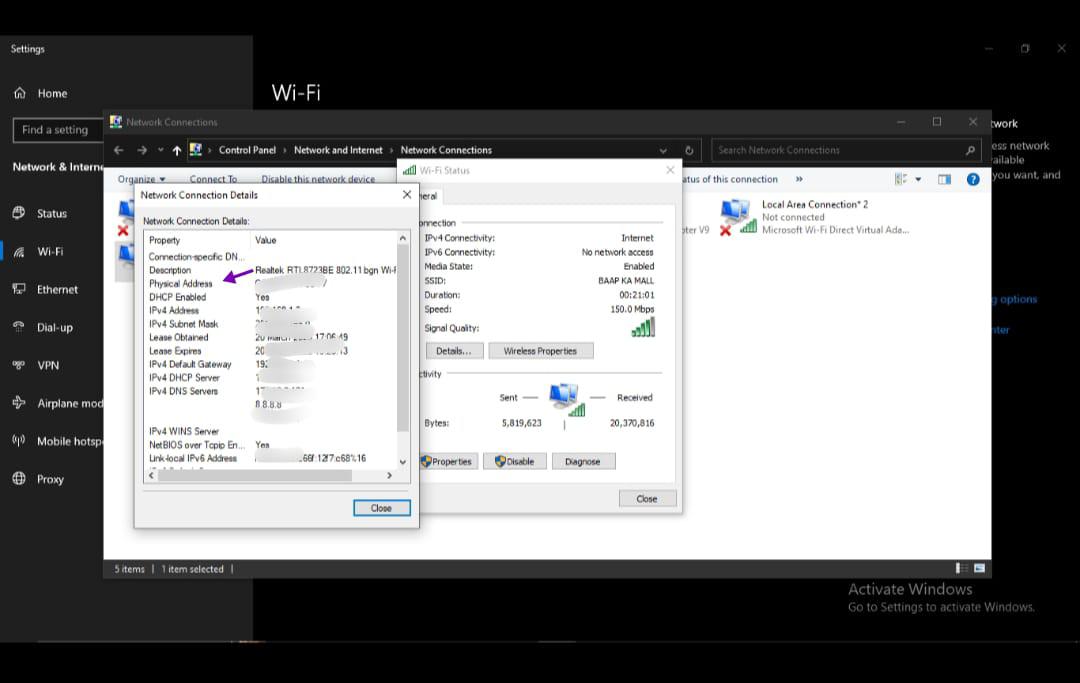The height and width of the screenshot is (683, 1080).
Task: Toggle the preview pane icon
Action: point(944,179)
